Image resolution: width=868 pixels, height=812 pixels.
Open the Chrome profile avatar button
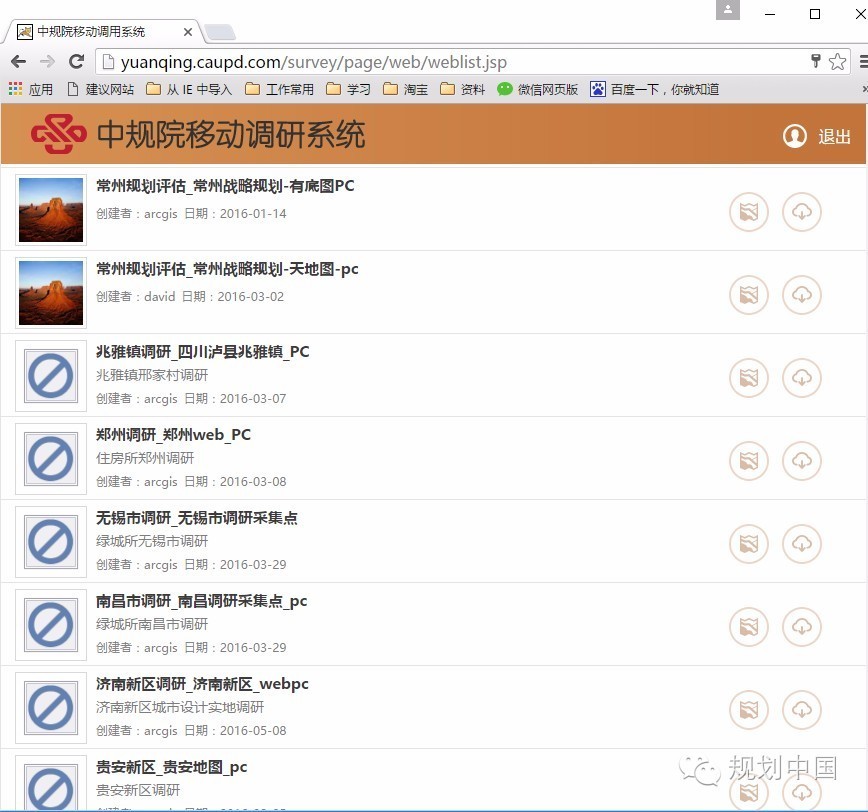tap(727, 9)
